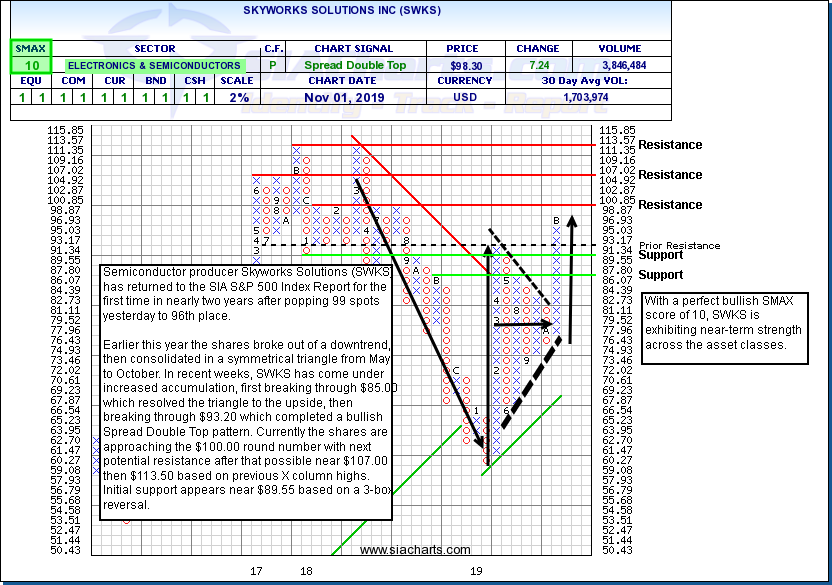
Task: Open the www.siacharts.com link
Action: tap(415, 550)
